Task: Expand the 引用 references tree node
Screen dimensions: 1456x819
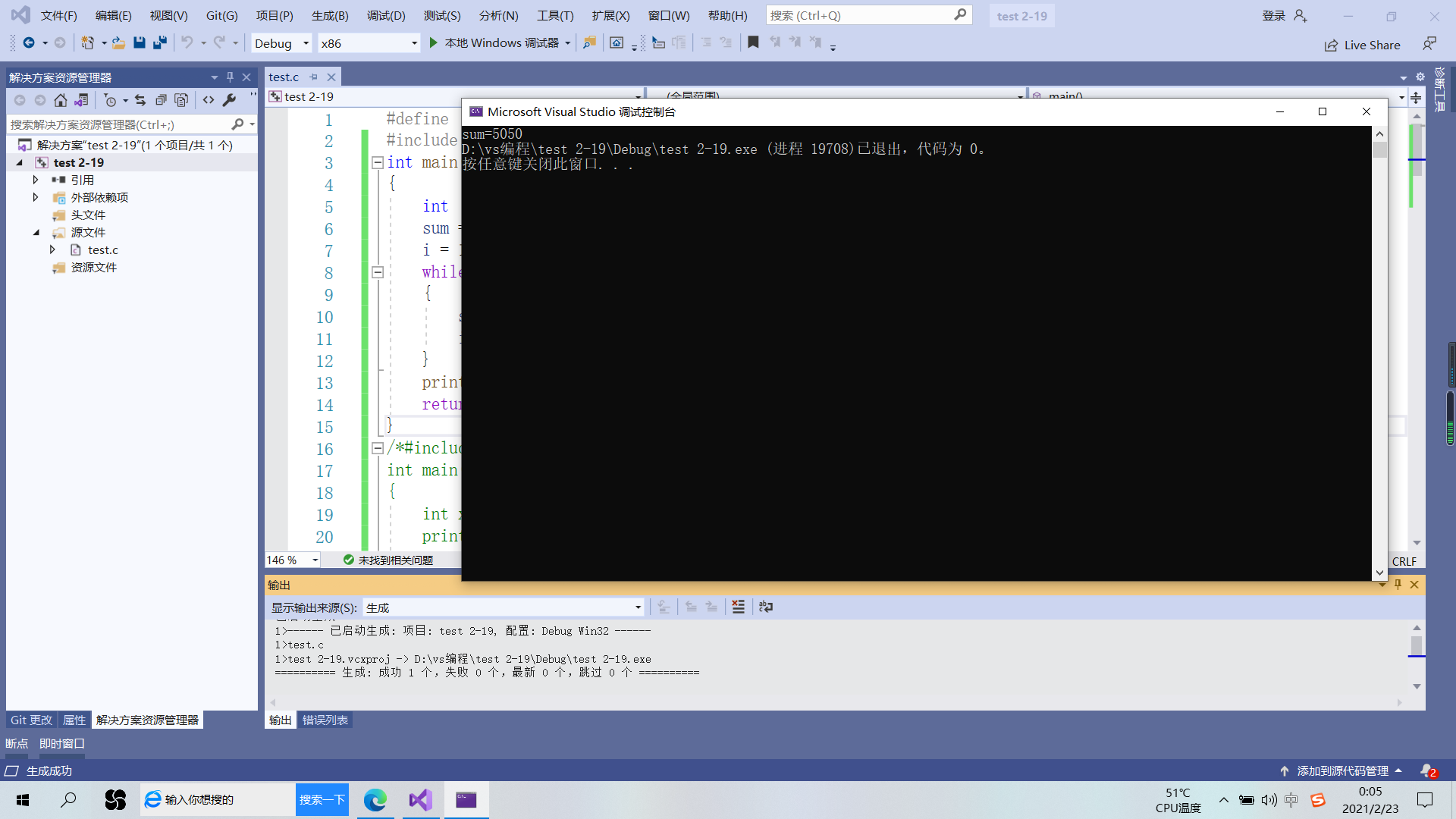Action: [x=36, y=180]
